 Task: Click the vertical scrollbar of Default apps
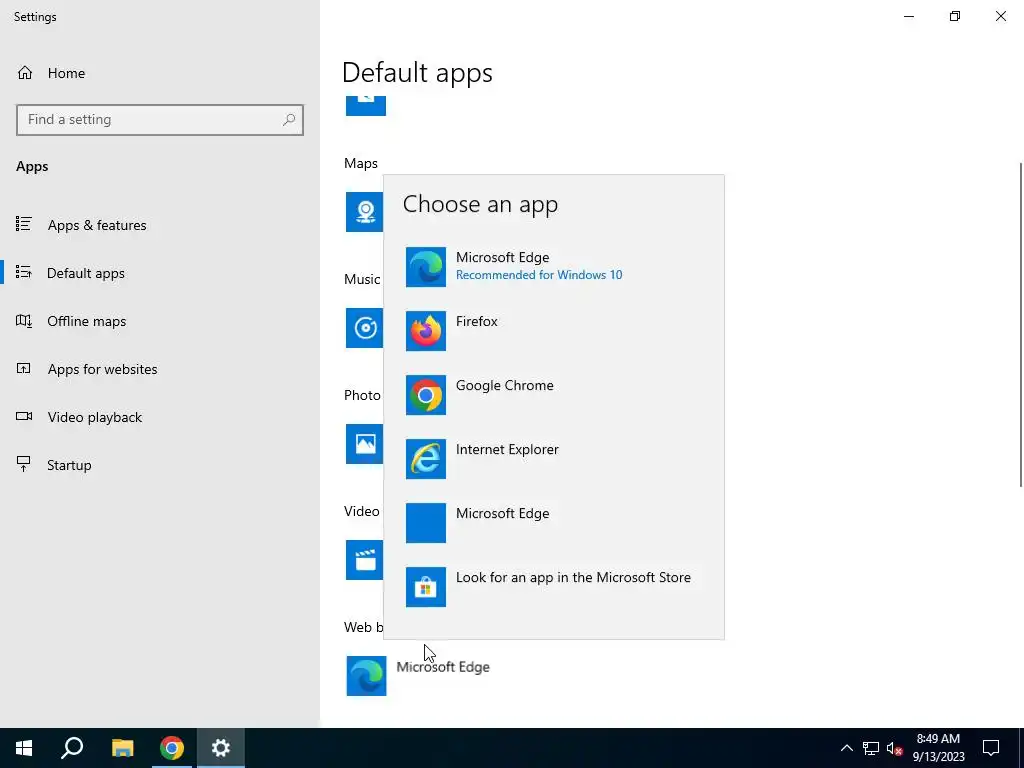click(1021, 325)
